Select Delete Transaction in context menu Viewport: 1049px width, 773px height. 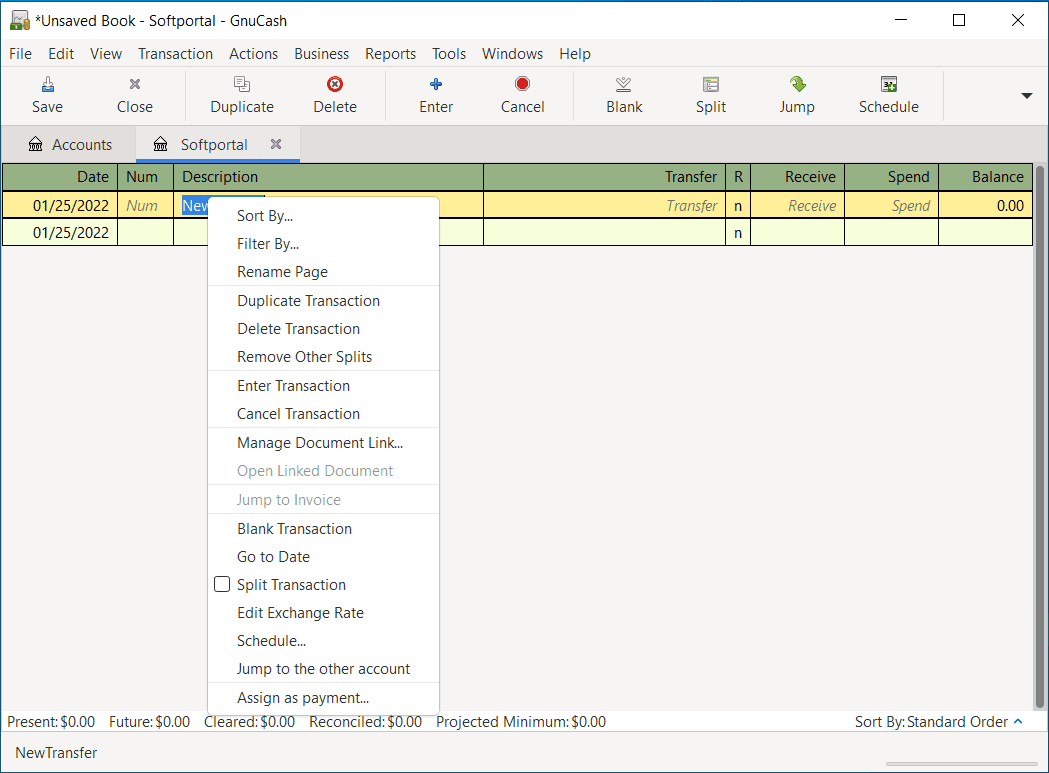pyautogui.click(x=323, y=329)
